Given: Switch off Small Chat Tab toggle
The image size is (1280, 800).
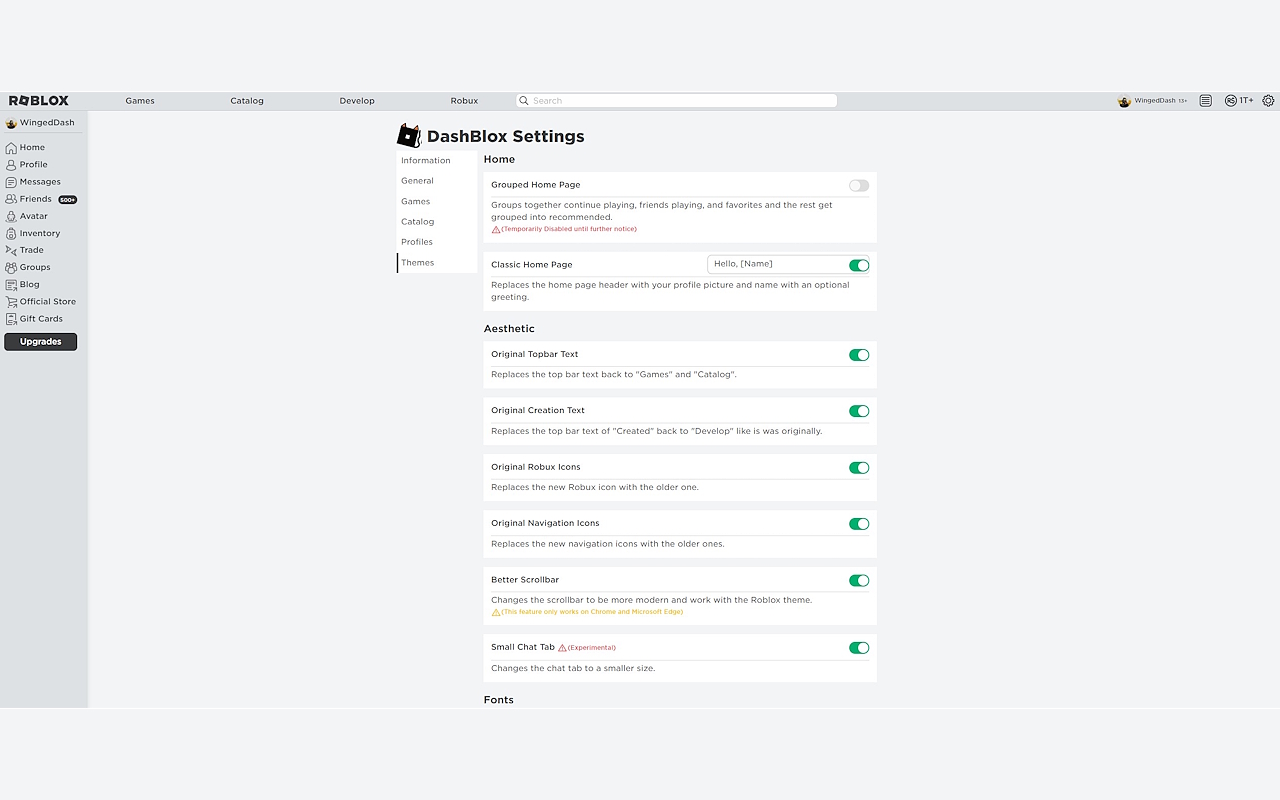Looking at the screenshot, I should 858,648.
